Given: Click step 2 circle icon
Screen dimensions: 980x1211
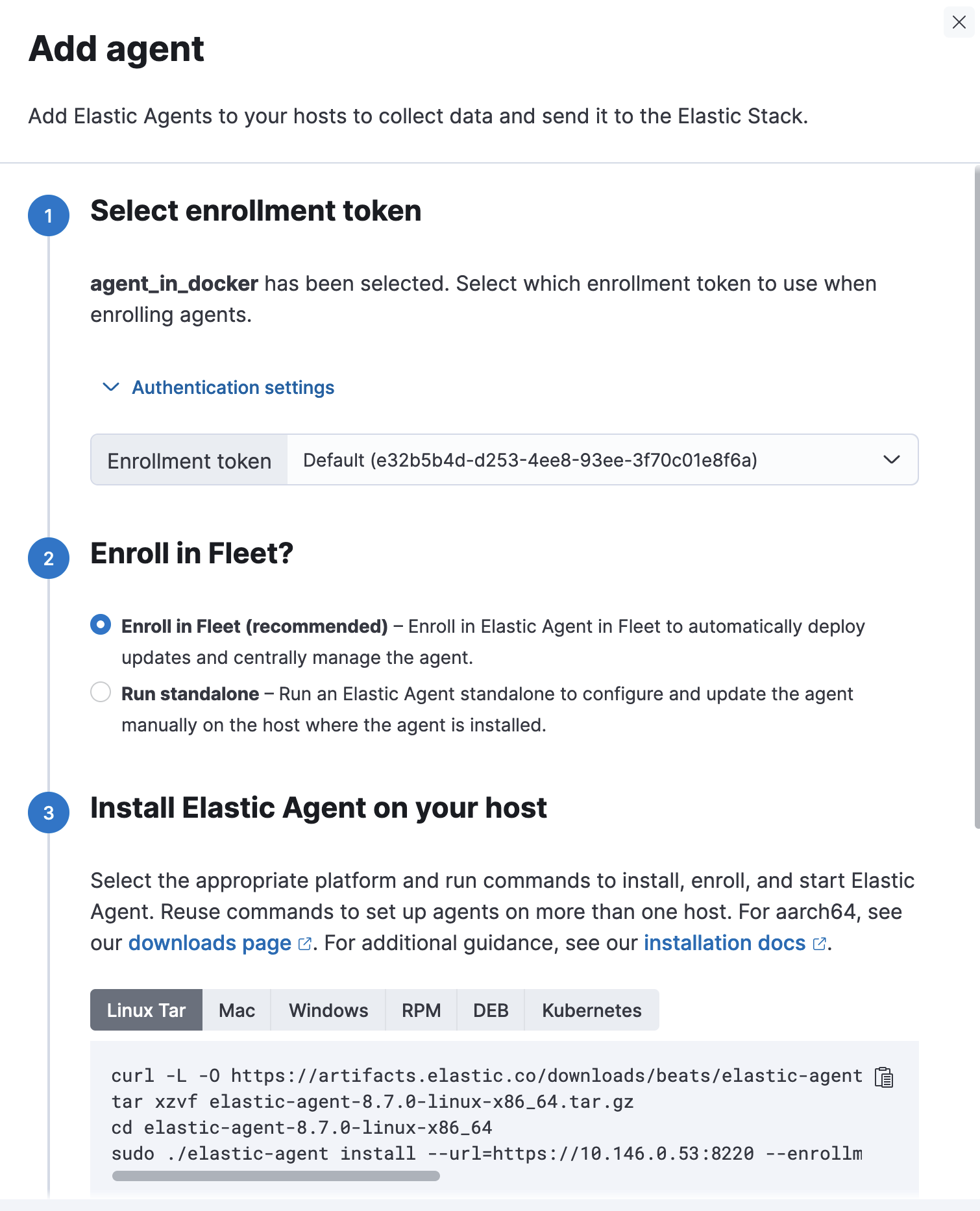Looking at the screenshot, I should (49, 558).
